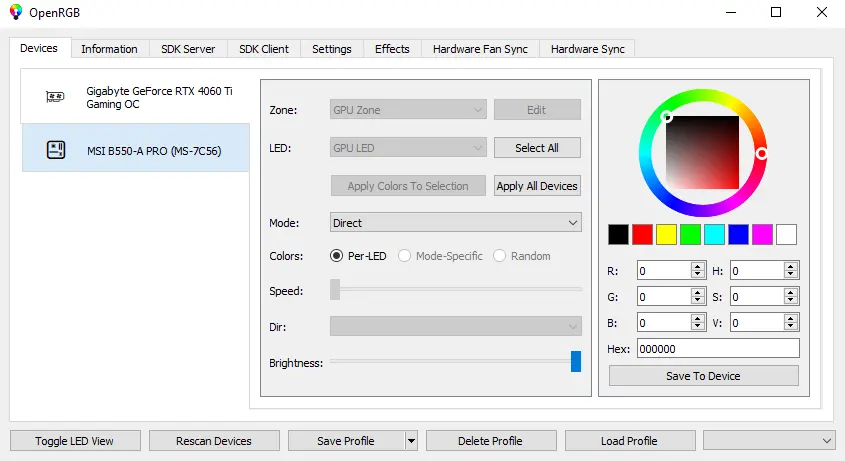Maximize the OpenRGB window
The image size is (845, 461).
tap(776, 12)
